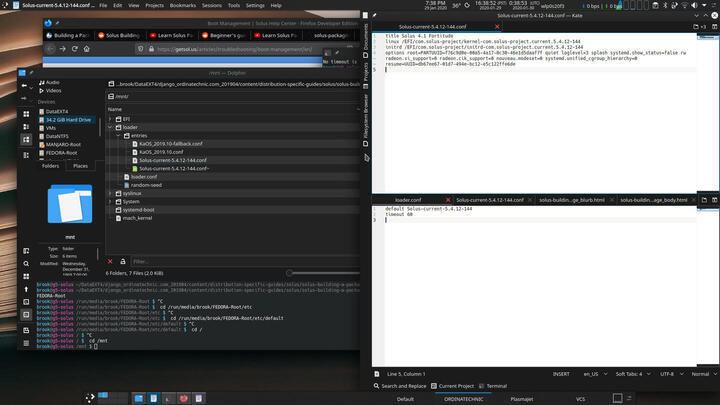Open the Videos place in Dolphin
720x405 pixels.
point(53,91)
